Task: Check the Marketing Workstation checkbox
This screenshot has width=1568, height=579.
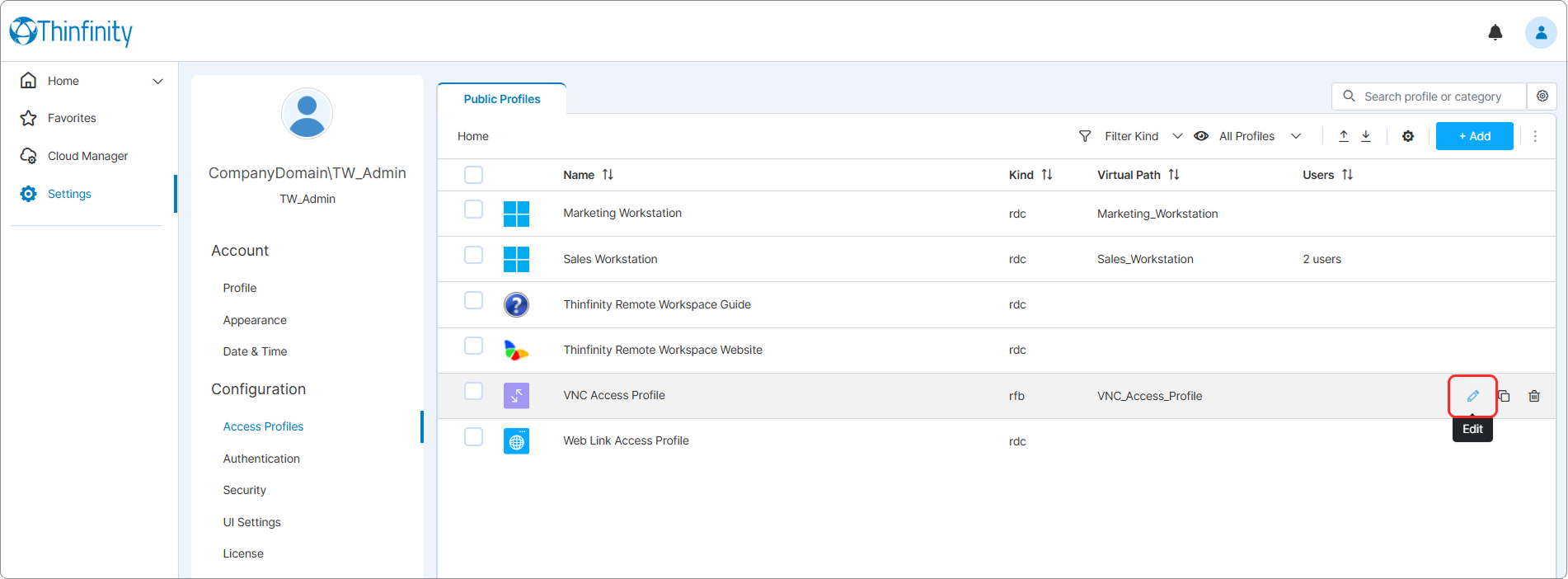Action: 473,209
